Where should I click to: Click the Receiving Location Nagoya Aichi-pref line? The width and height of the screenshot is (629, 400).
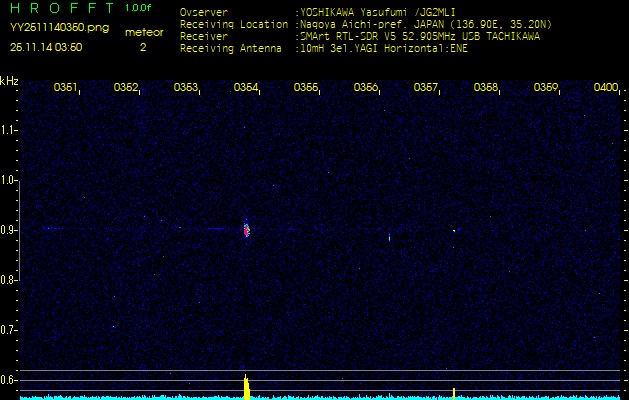366,24
